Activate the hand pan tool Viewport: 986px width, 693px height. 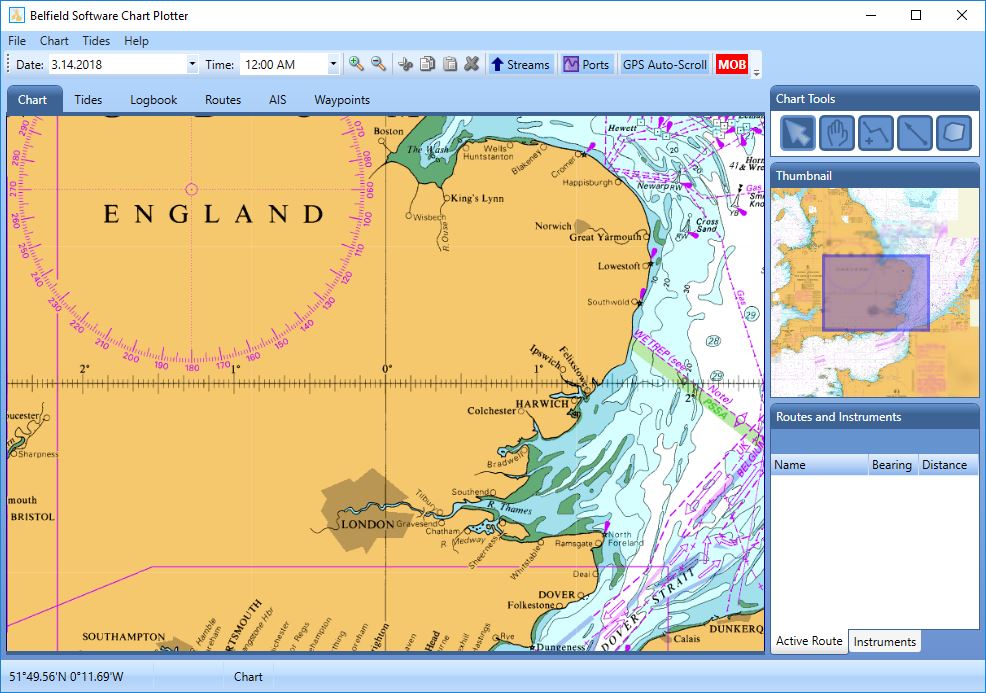coord(837,133)
